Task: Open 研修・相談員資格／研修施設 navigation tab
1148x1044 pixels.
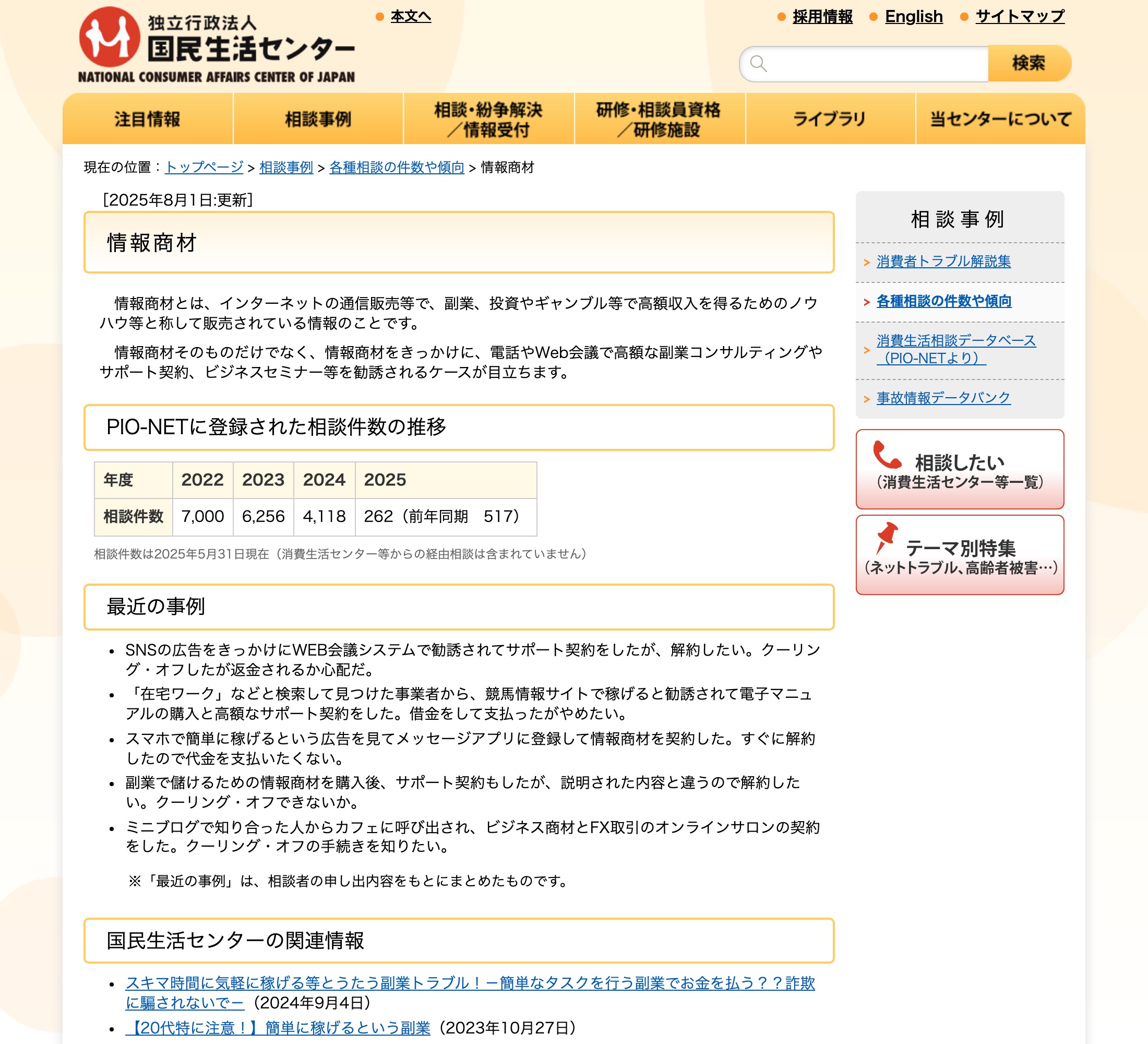Action: [660, 118]
